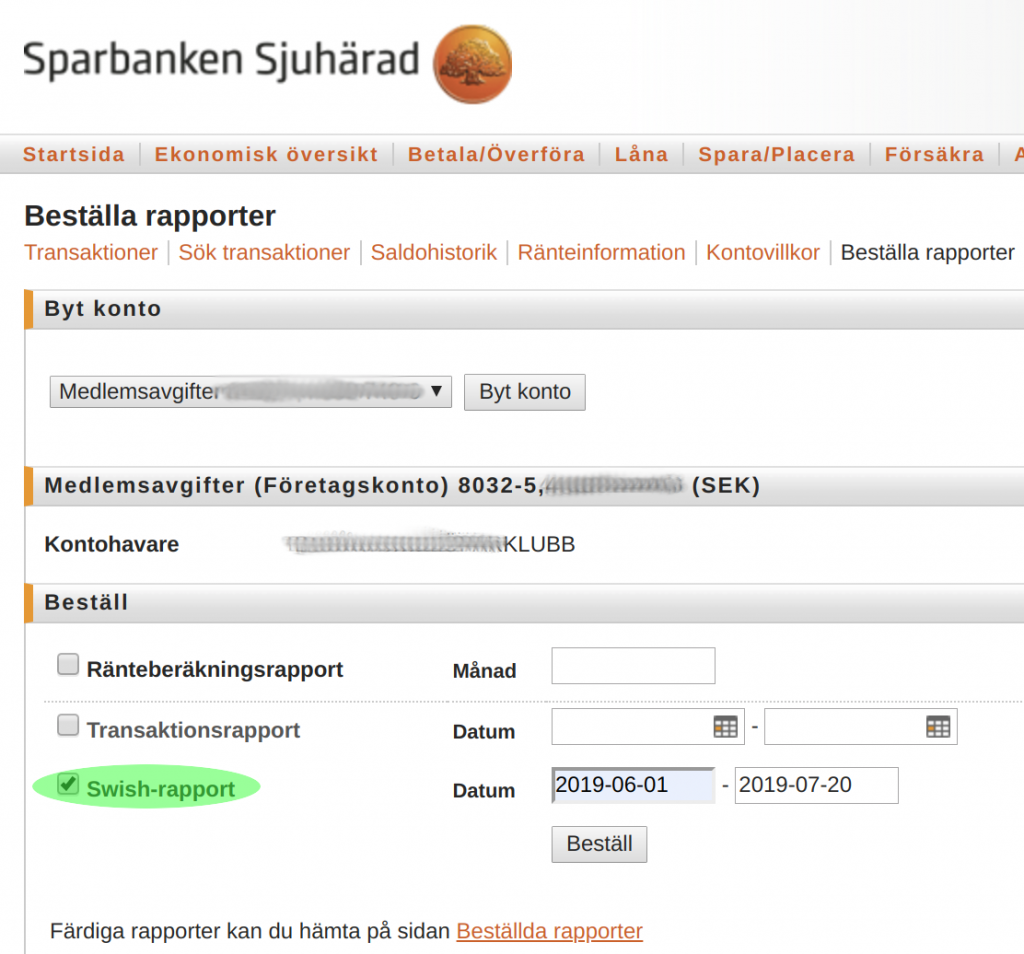
Task: Click the Månad input field
Action: pyautogui.click(x=633, y=666)
